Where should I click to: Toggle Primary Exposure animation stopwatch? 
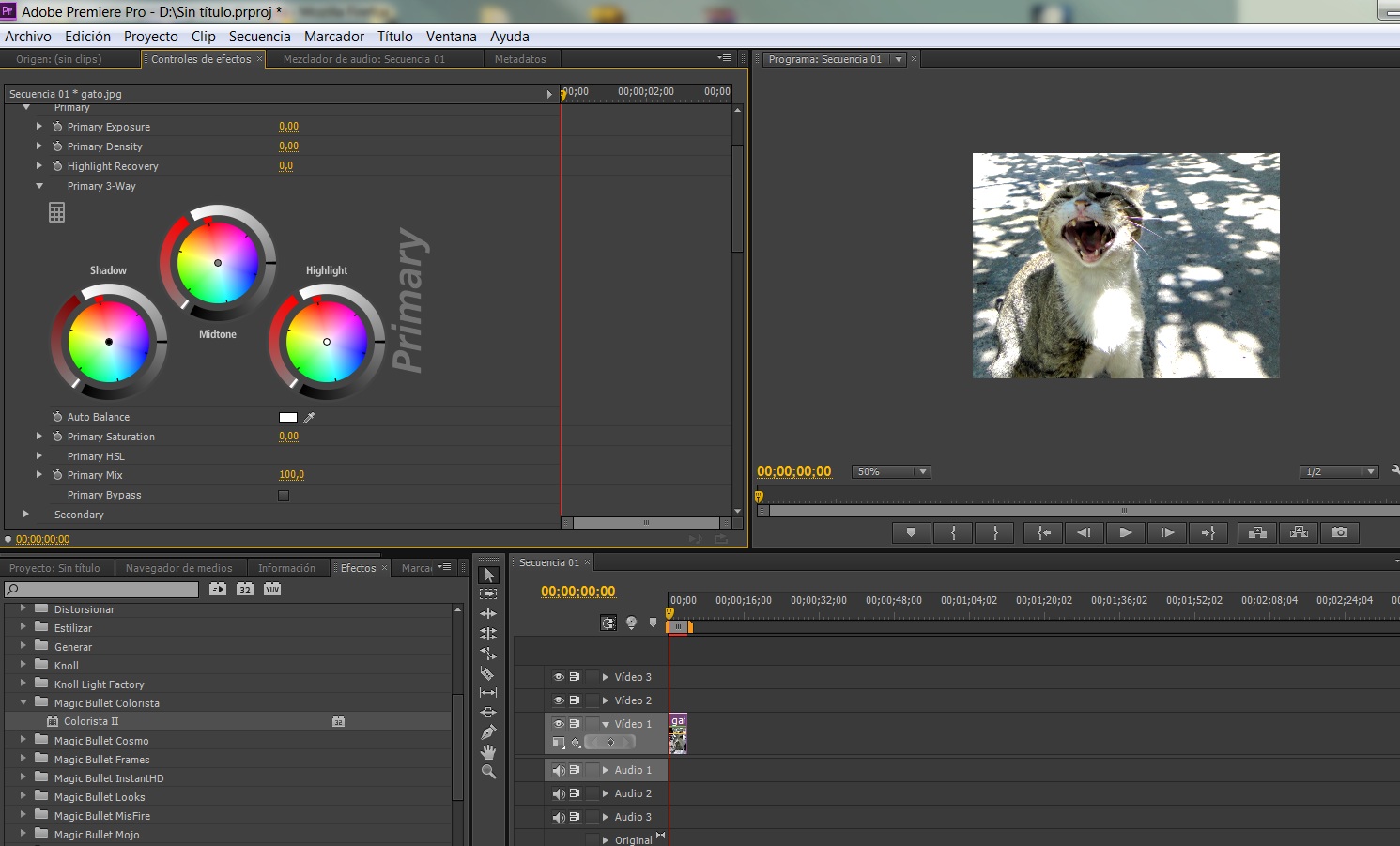pyautogui.click(x=57, y=127)
